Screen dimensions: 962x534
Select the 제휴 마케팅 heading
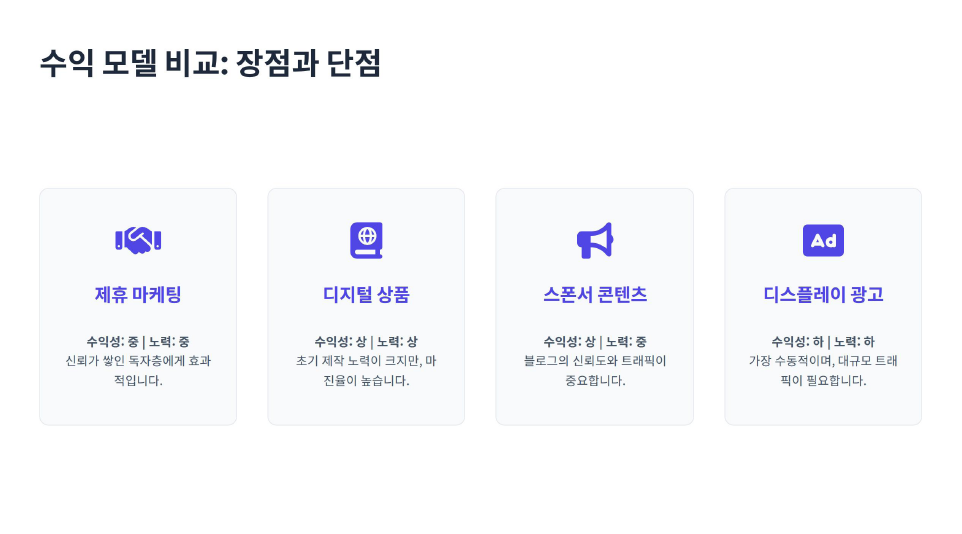coord(138,295)
